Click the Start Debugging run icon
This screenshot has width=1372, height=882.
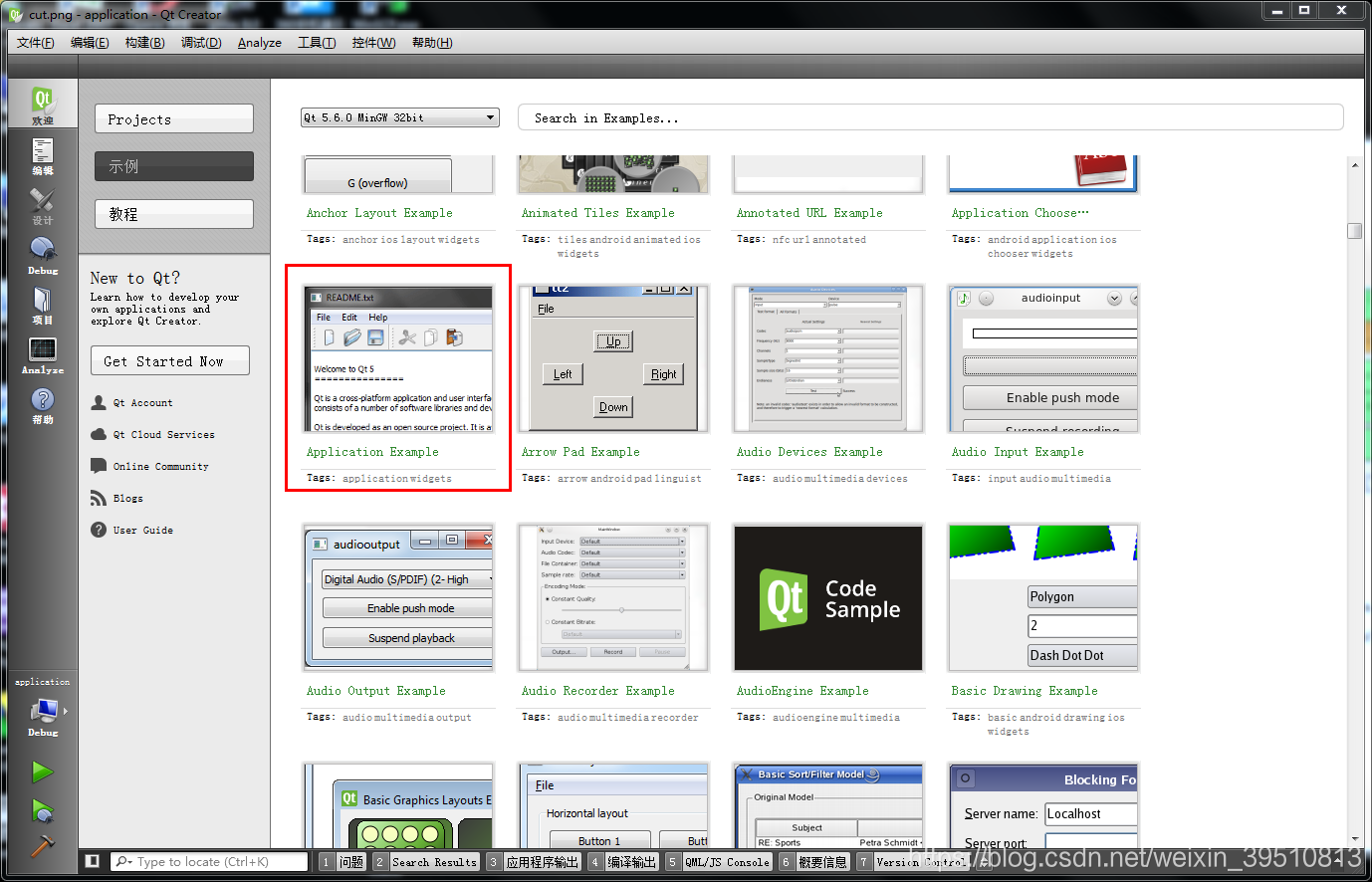[42, 811]
